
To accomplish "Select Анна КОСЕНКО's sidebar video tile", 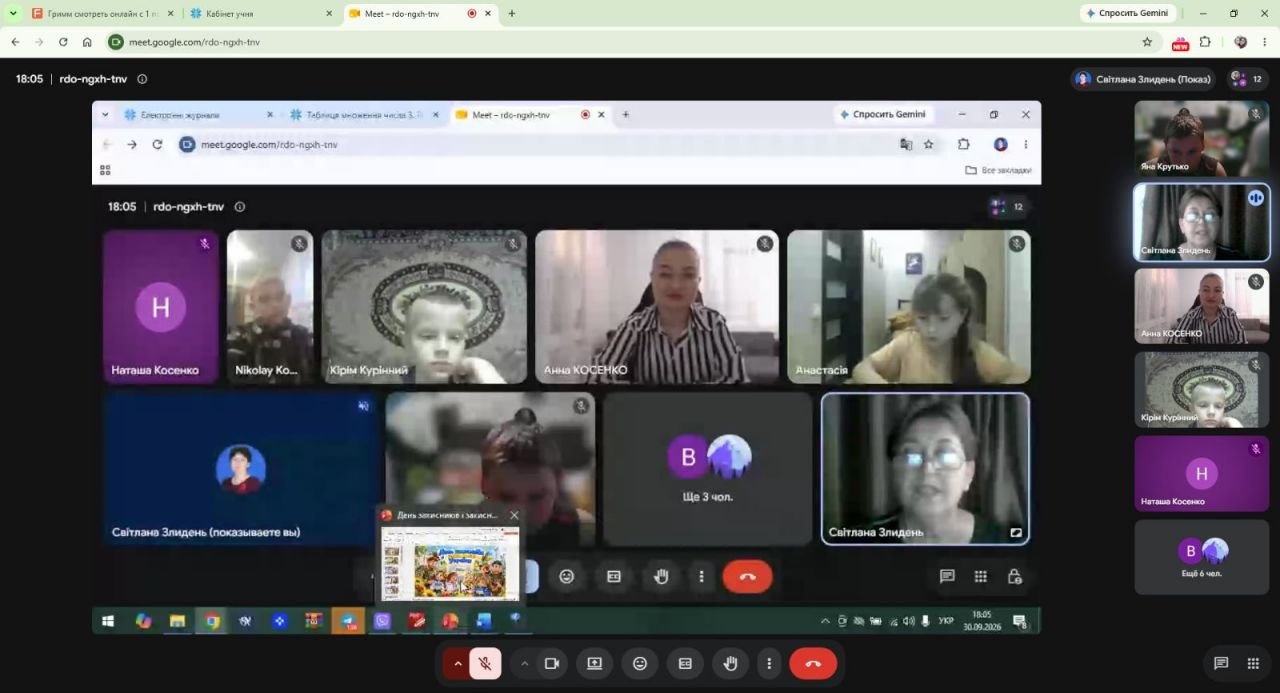I will point(1201,306).
